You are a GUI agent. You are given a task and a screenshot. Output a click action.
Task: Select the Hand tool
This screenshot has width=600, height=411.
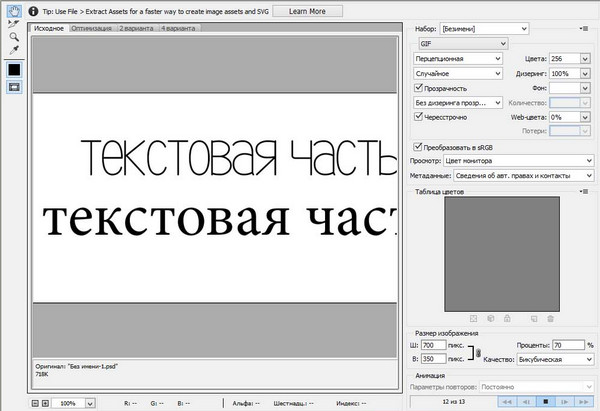pos(15,11)
